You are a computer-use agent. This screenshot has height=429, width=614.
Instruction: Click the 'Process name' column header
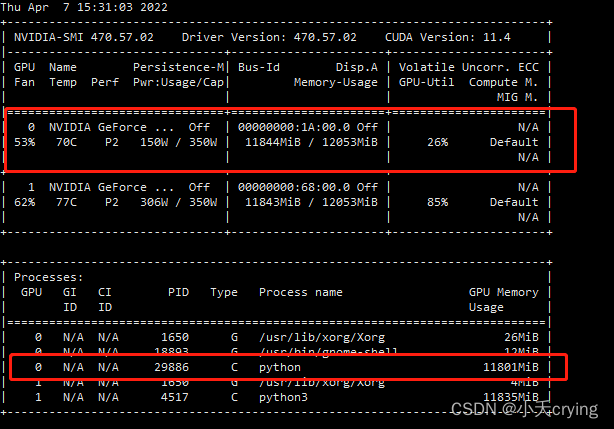tap(301, 292)
